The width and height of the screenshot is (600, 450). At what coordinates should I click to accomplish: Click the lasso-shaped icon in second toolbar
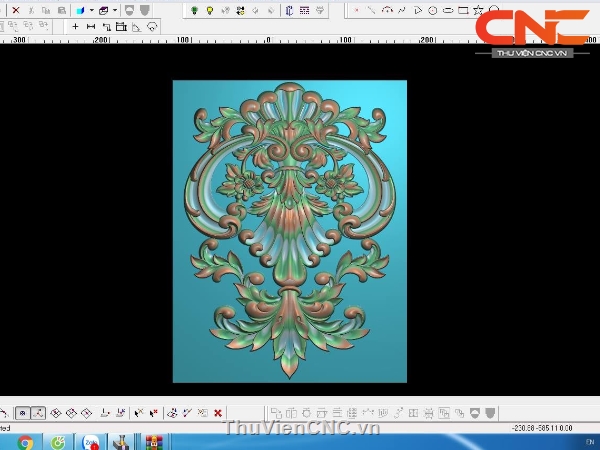click(152, 27)
